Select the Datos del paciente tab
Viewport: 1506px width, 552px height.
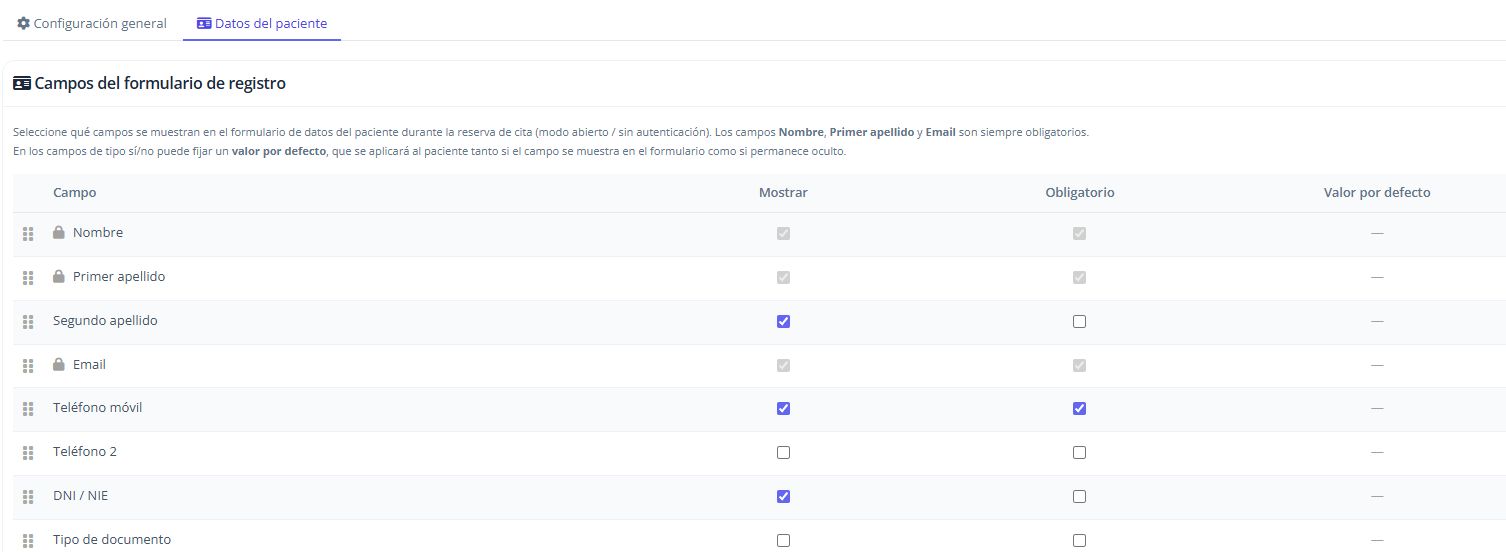tap(262, 23)
